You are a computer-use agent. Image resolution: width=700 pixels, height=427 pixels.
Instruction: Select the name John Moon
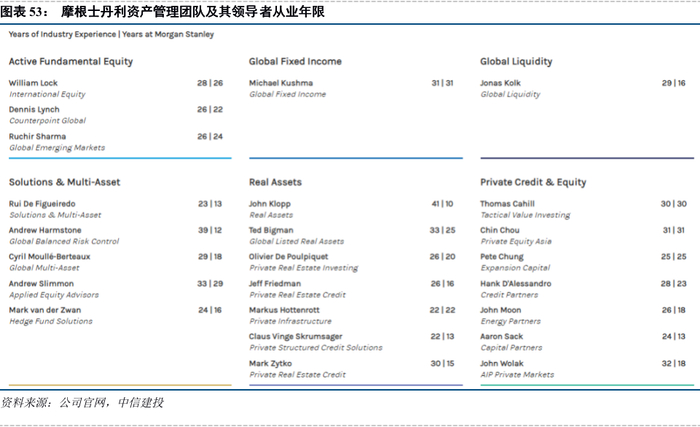click(500, 310)
